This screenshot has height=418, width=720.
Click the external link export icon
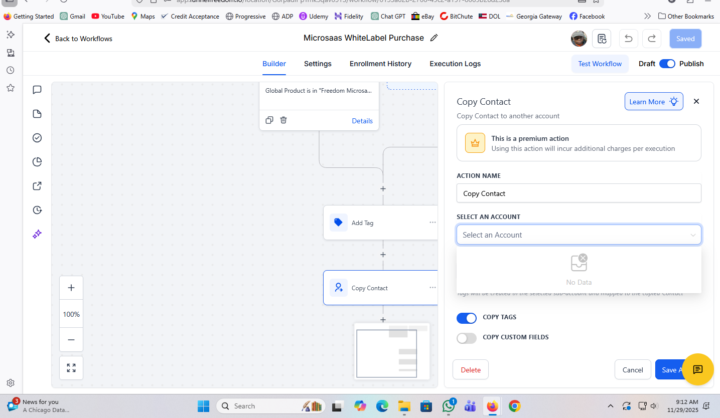tap(37, 186)
